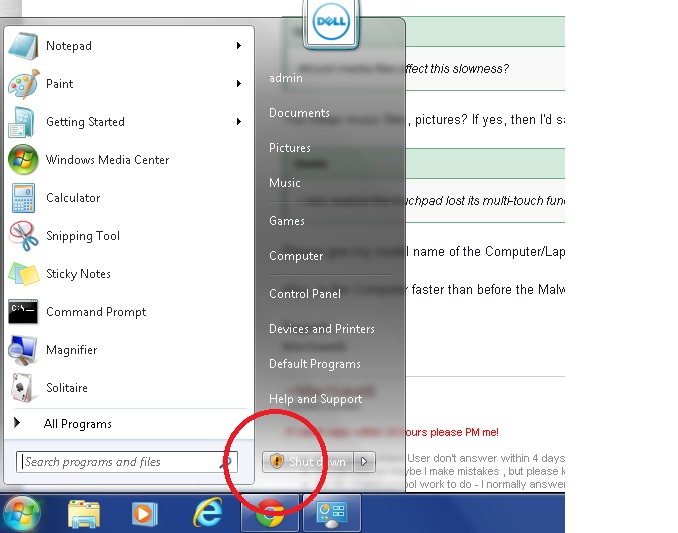Open Solitaire cards icon

point(22,388)
